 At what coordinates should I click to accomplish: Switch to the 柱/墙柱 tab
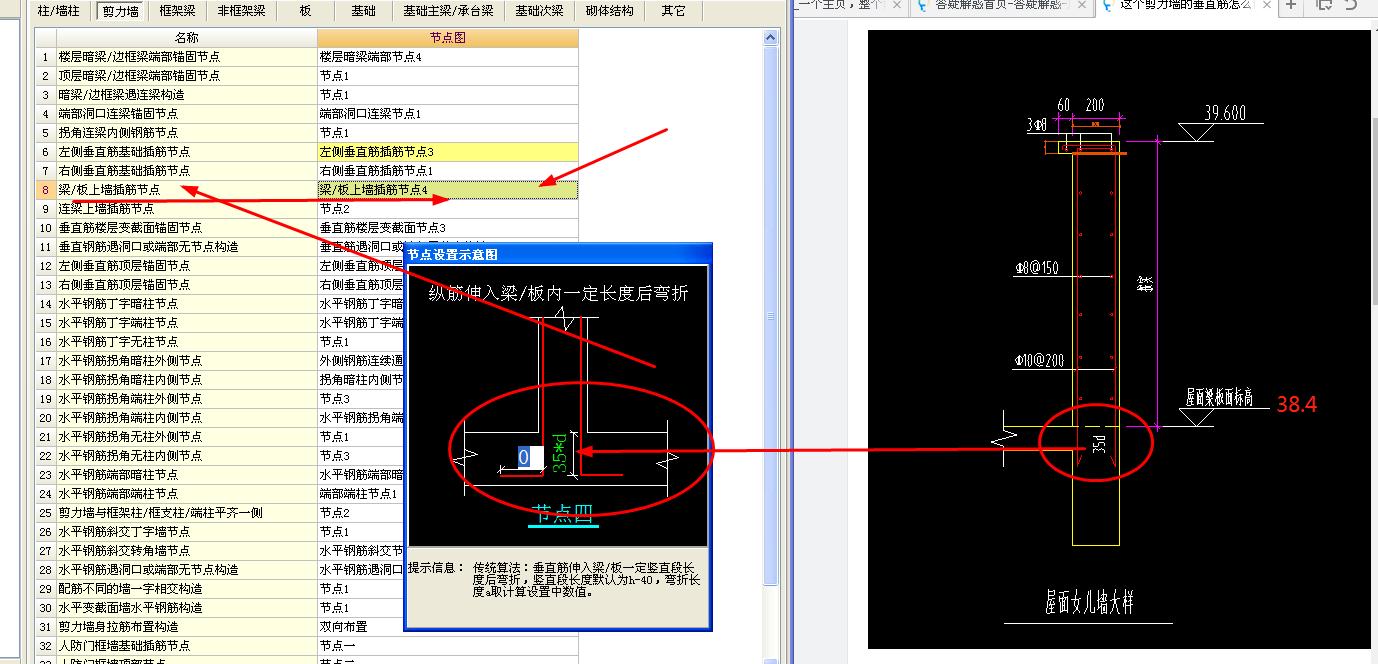pyautogui.click(x=58, y=11)
